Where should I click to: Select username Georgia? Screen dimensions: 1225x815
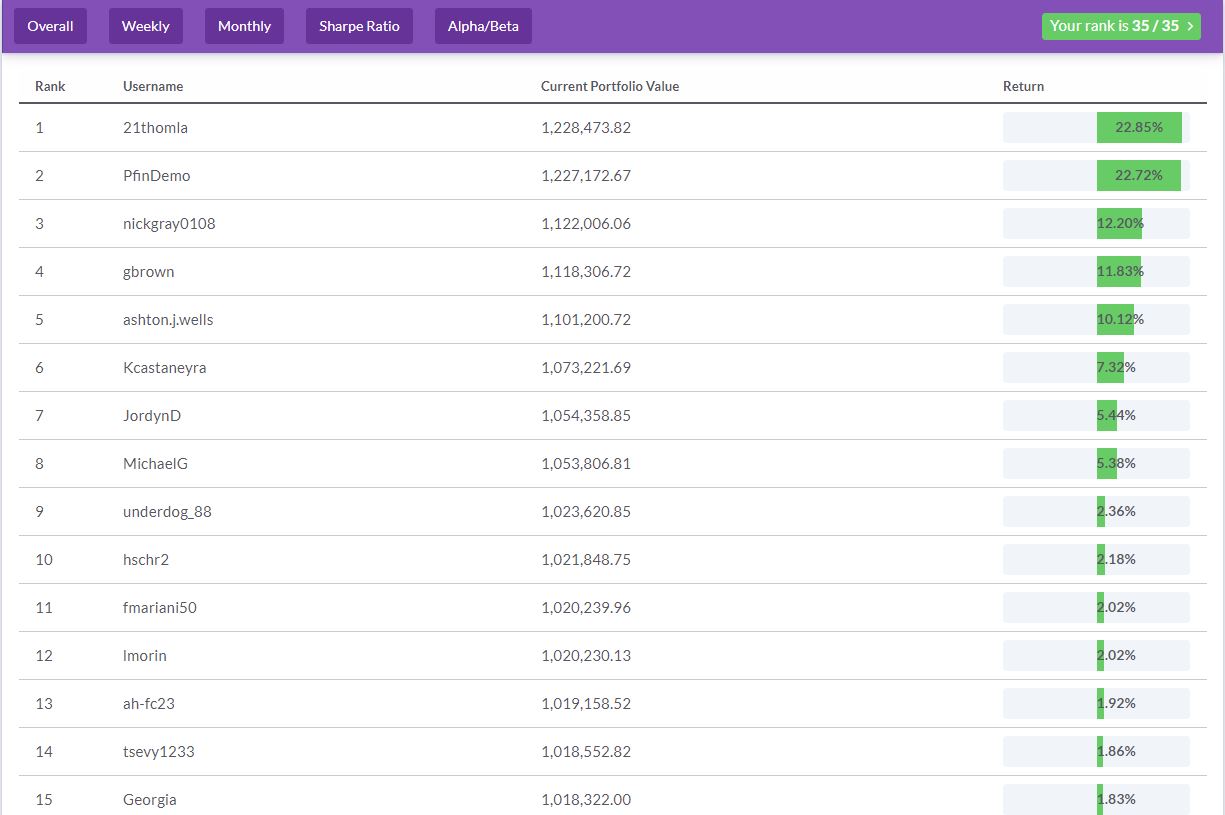pyautogui.click(x=150, y=800)
